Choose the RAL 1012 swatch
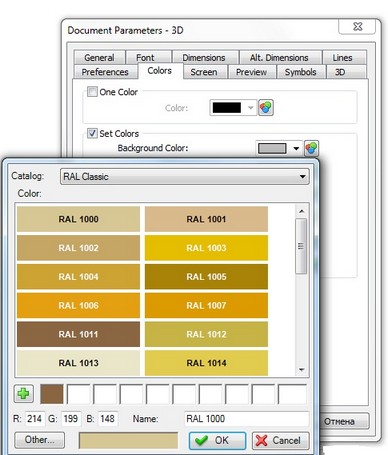 206,334
